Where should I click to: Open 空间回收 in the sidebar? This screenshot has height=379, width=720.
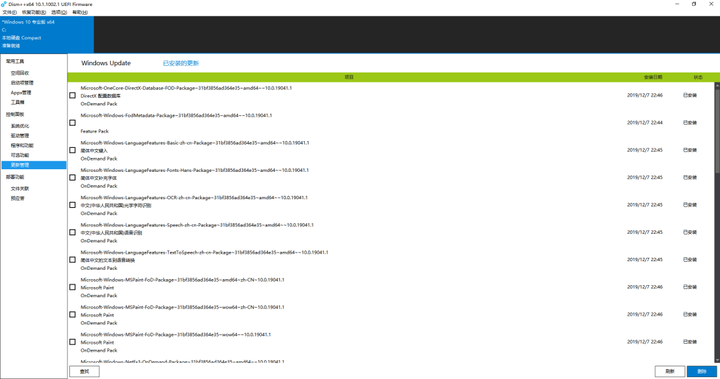pyautogui.click(x=20, y=73)
